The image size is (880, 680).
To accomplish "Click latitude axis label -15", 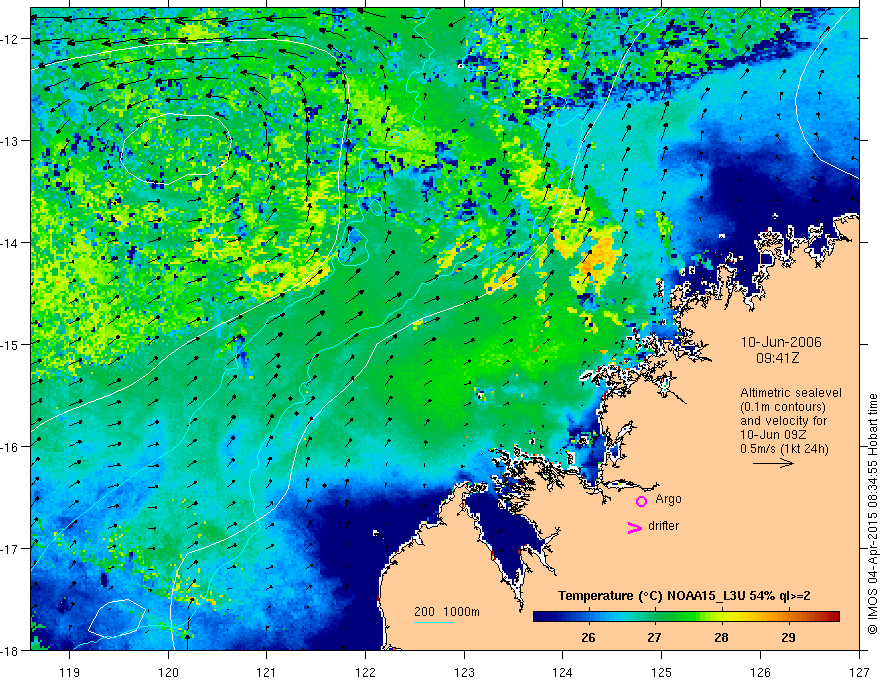I will [10, 344].
